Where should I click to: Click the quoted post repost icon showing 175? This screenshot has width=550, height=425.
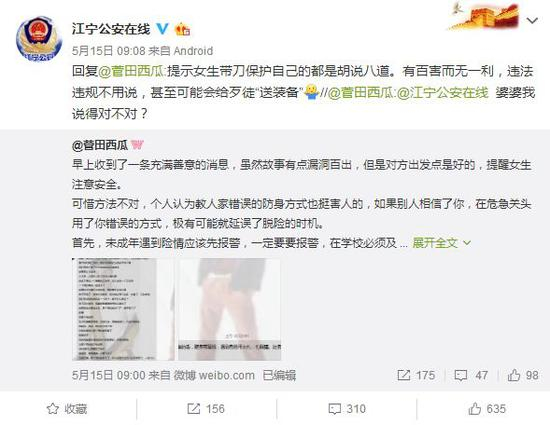pyautogui.click(x=416, y=376)
